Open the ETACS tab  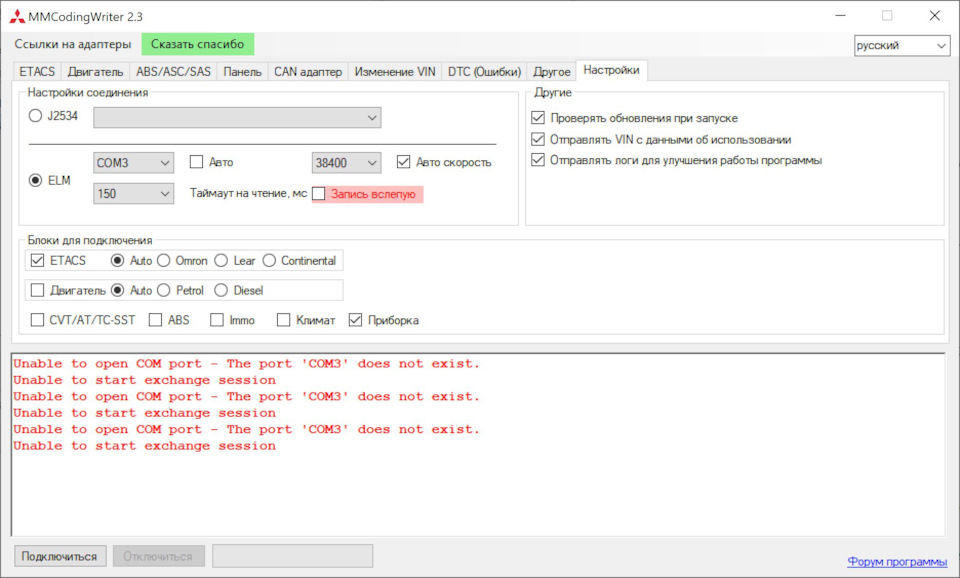pos(37,72)
